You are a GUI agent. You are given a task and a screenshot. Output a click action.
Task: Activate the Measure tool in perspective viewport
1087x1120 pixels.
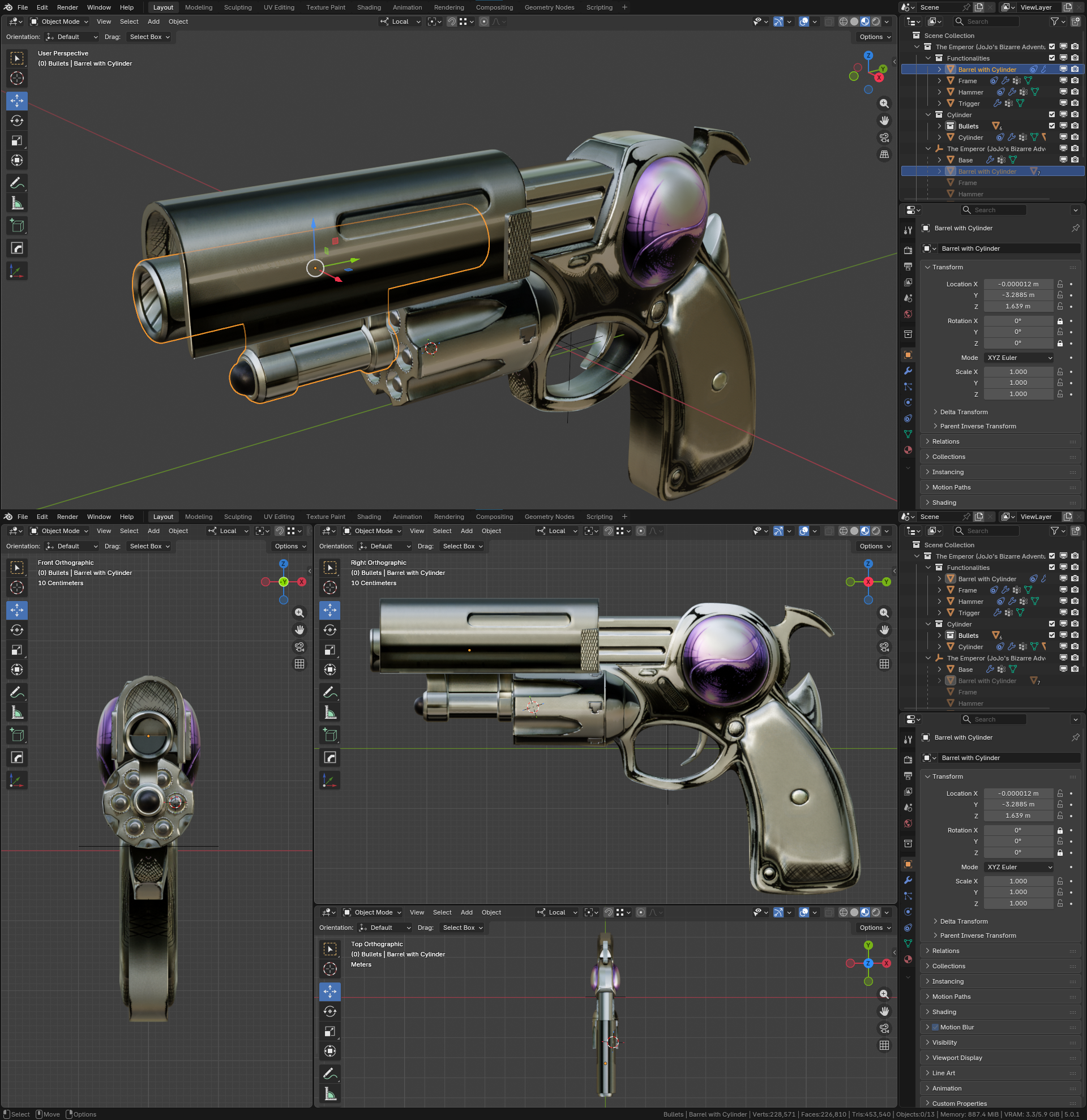click(x=17, y=203)
